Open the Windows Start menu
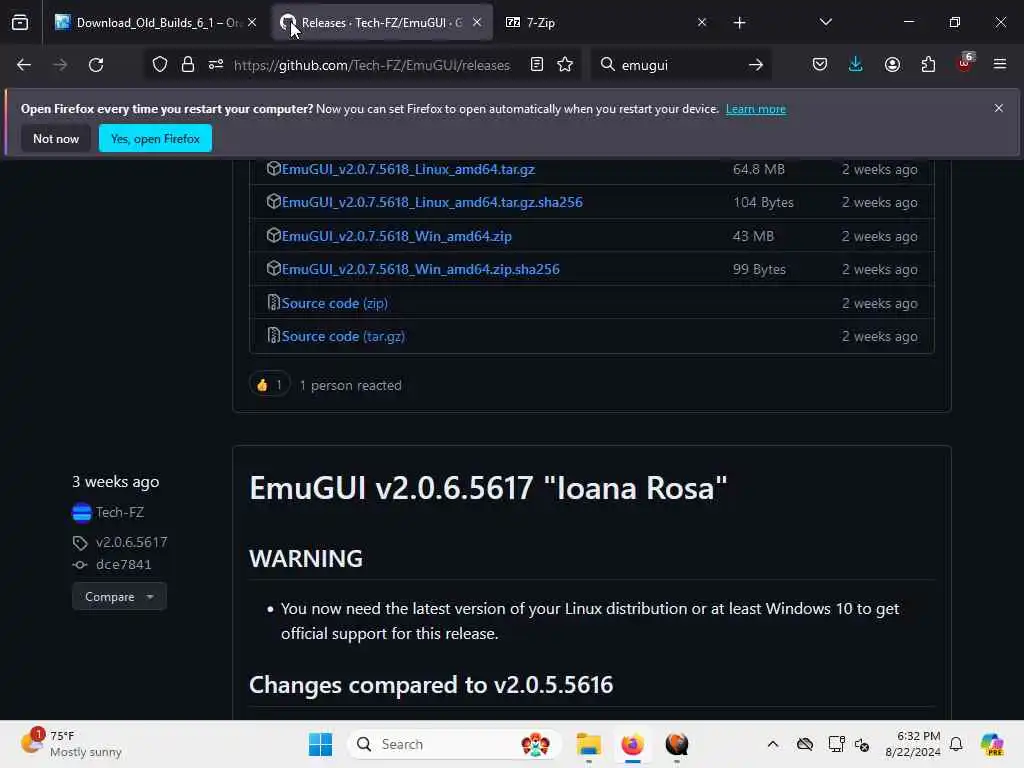The image size is (1024, 768). click(320, 744)
